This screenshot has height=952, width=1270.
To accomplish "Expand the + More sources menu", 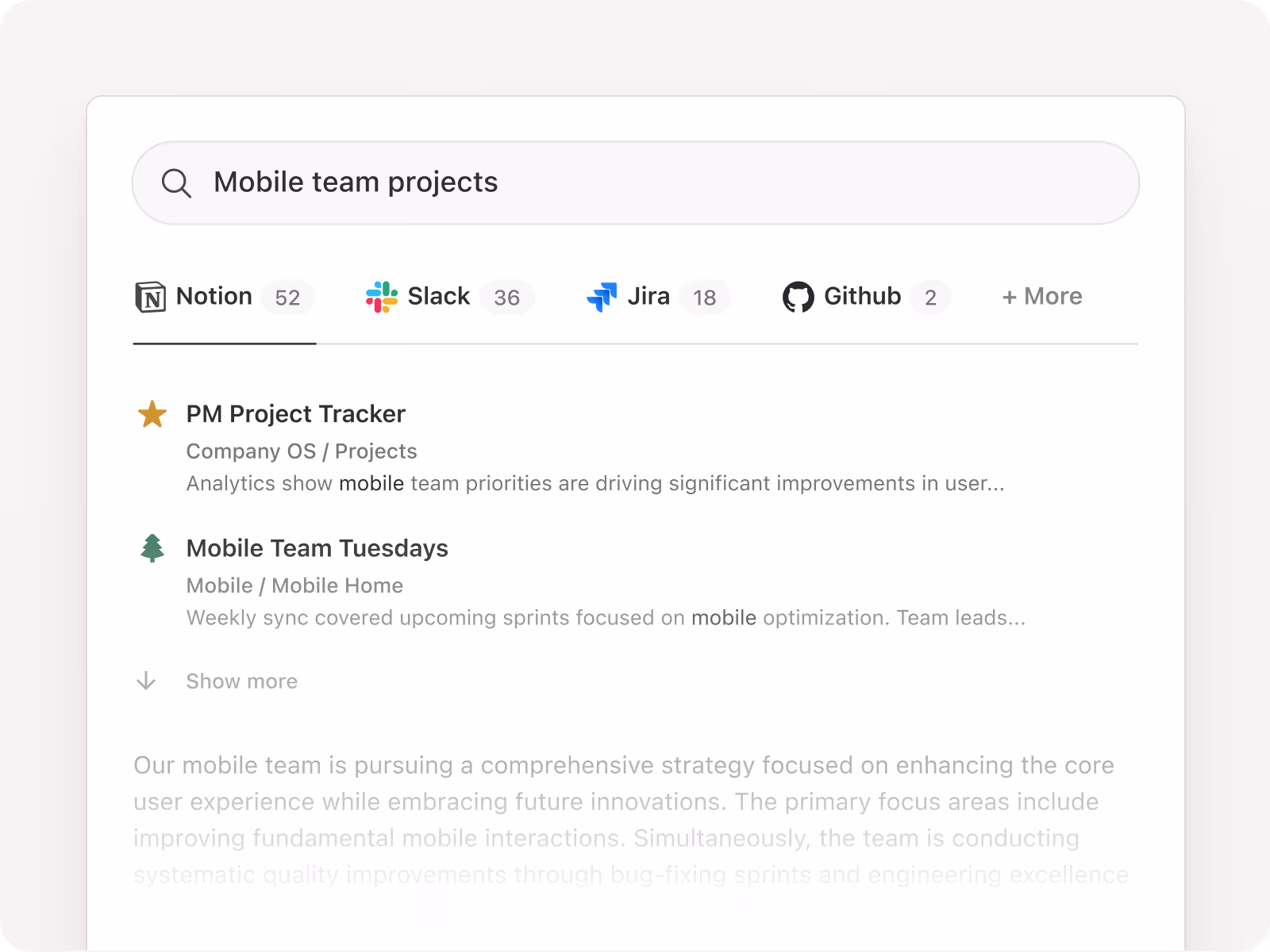I will [1041, 297].
